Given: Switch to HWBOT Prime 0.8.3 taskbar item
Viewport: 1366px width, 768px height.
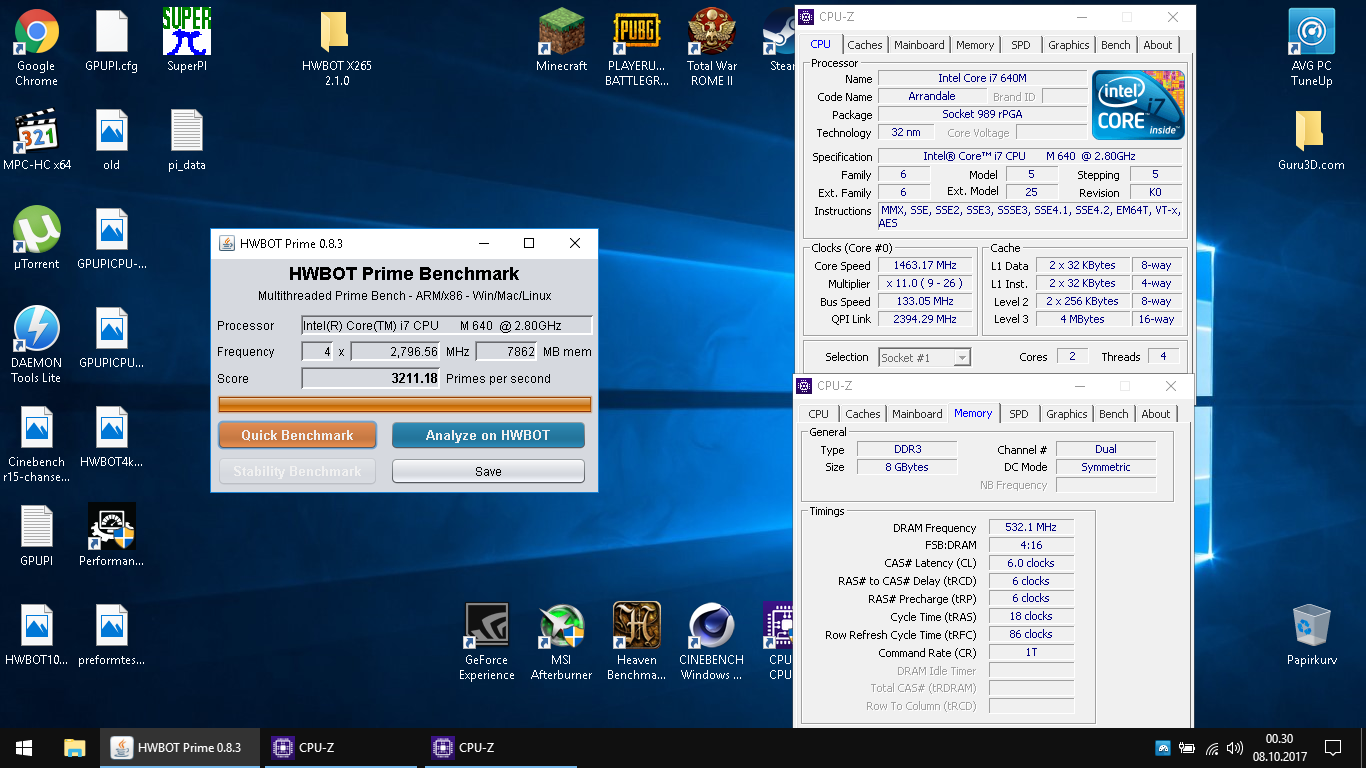Looking at the screenshot, I should [180, 747].
